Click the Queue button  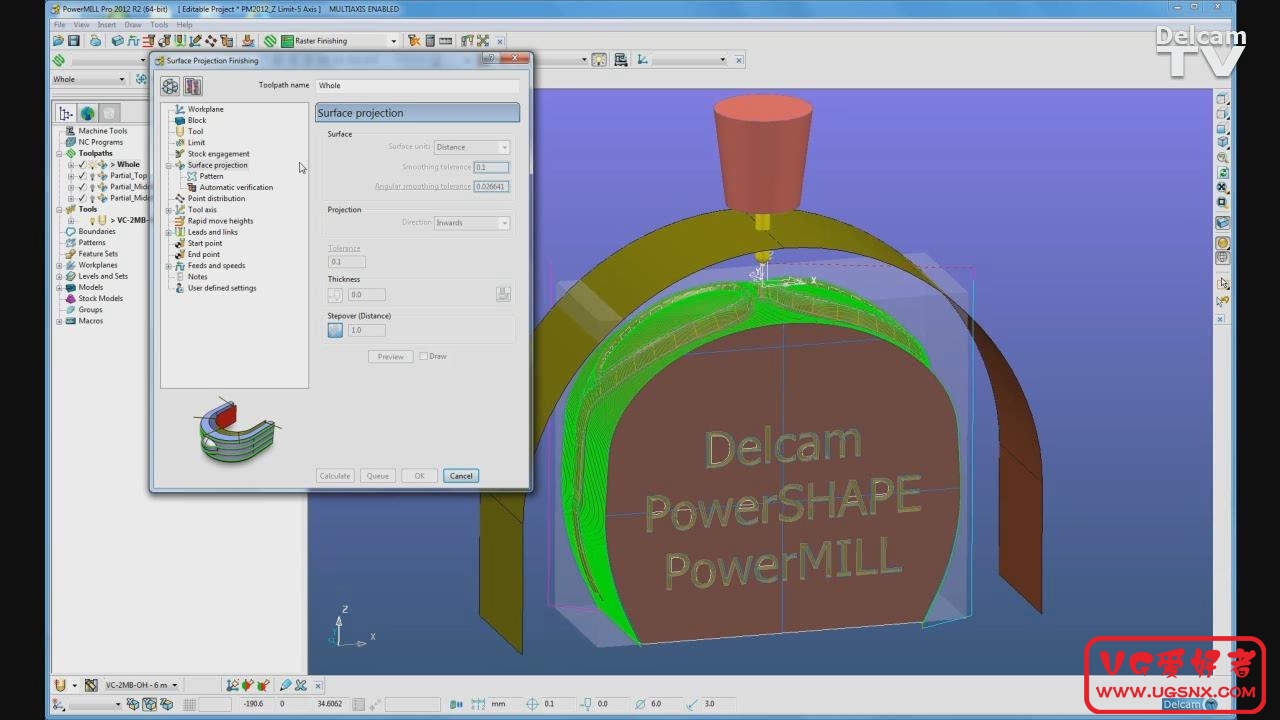pyautogui.click(x=377, y=476)
